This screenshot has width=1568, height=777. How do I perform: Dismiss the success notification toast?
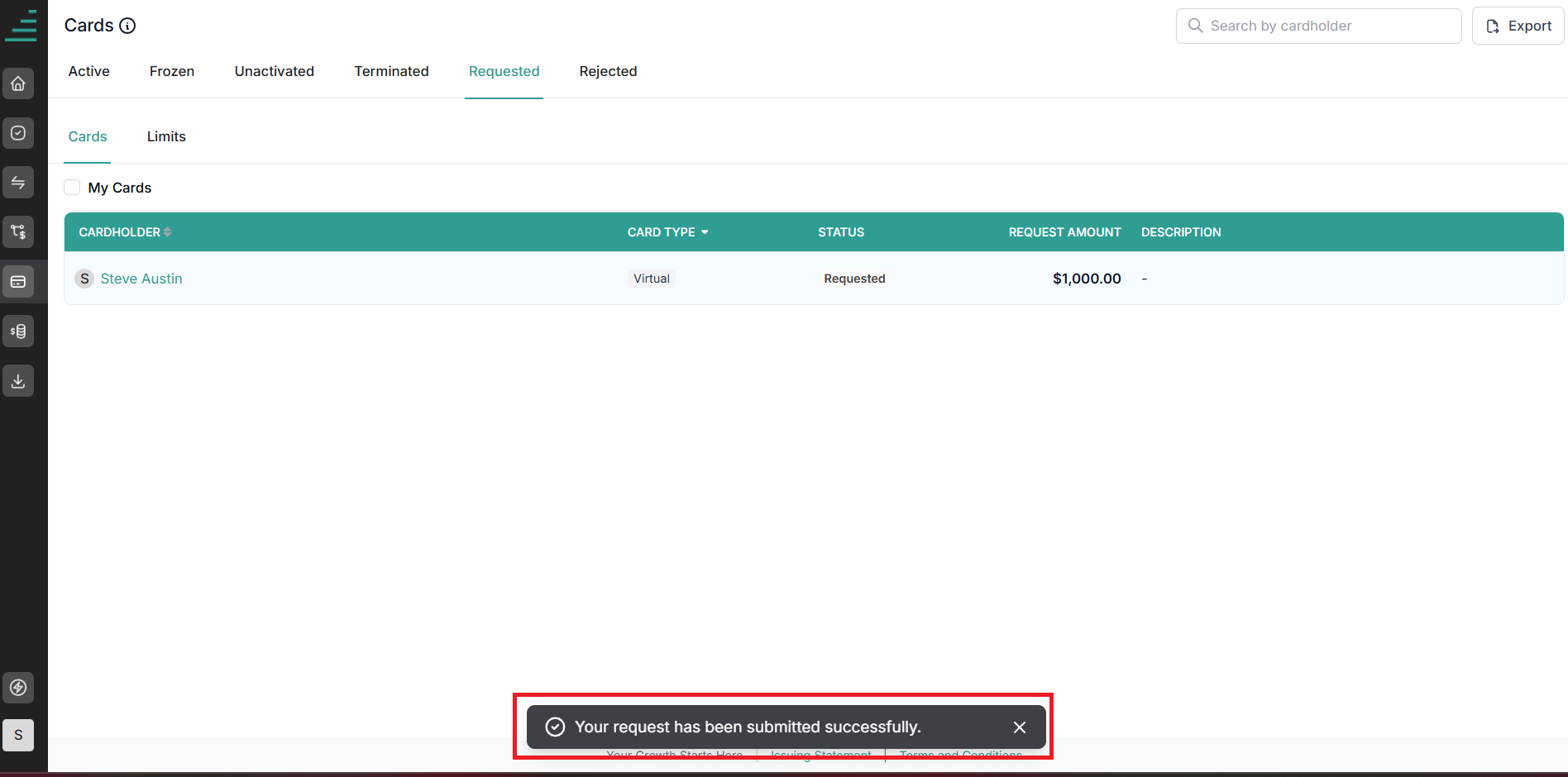tap(1020, 727)
